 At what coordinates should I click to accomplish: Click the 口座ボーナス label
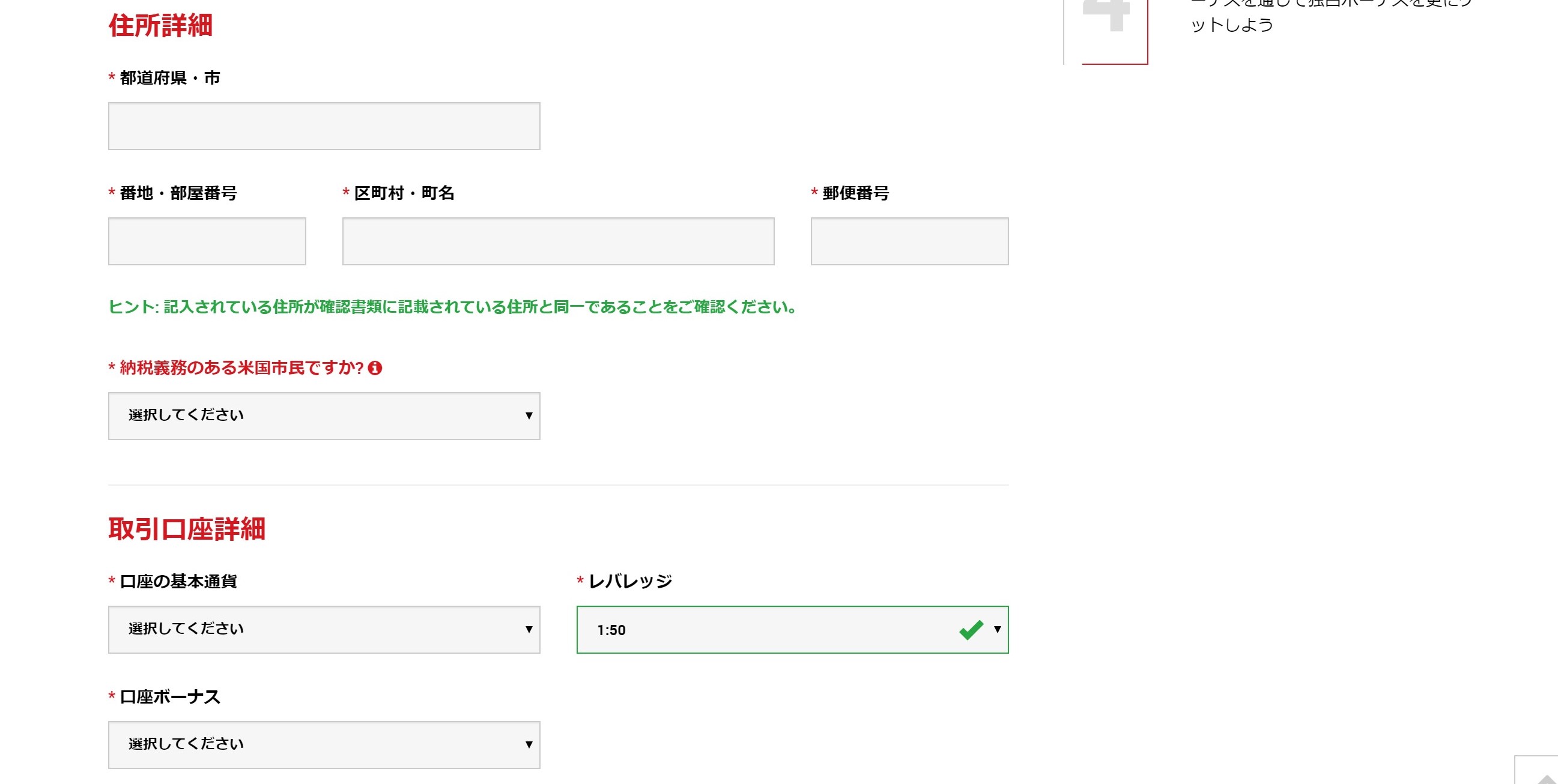[x=169, y=697]
